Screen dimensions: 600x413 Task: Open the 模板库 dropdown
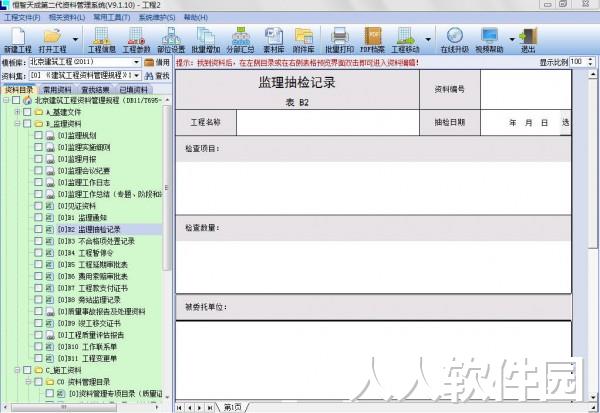tap(137, 62)
